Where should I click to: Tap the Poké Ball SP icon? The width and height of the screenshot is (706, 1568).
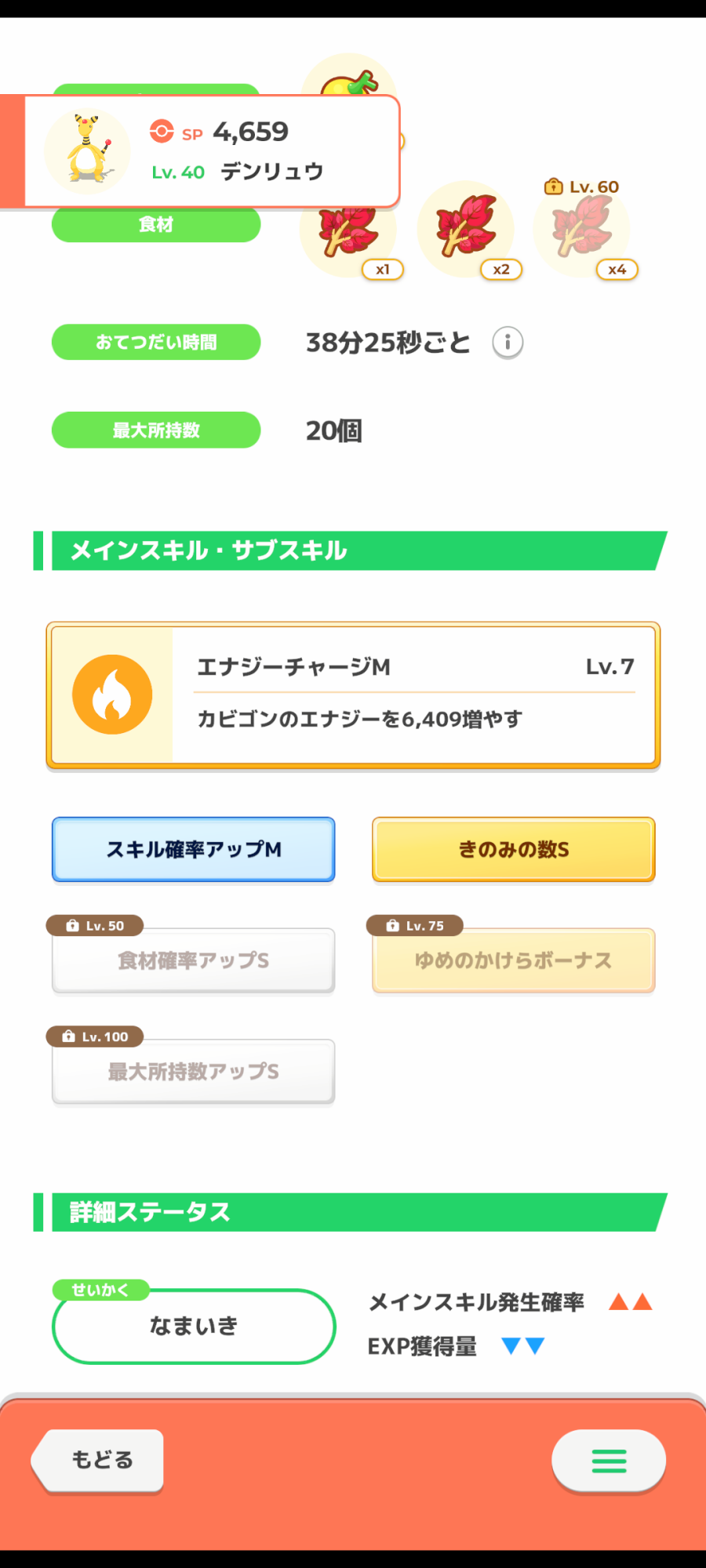pos(162,131)
